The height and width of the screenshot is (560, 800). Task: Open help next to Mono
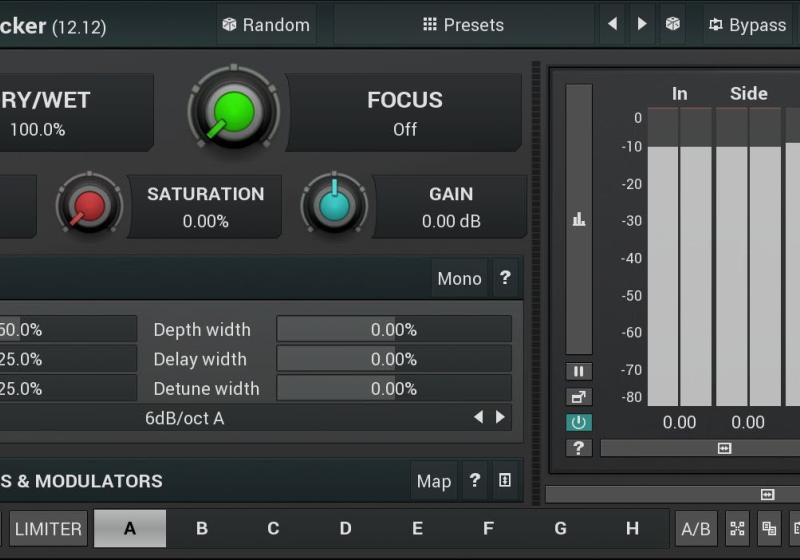tap(505, 278)
